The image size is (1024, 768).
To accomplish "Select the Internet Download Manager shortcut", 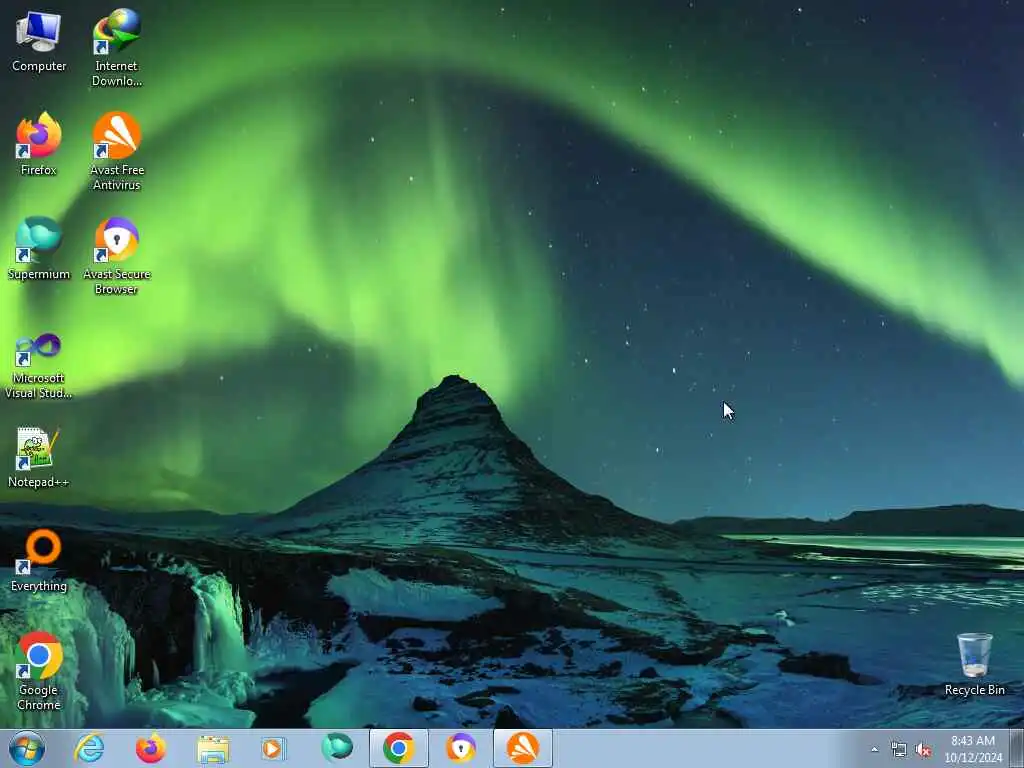I will point(117,47).
